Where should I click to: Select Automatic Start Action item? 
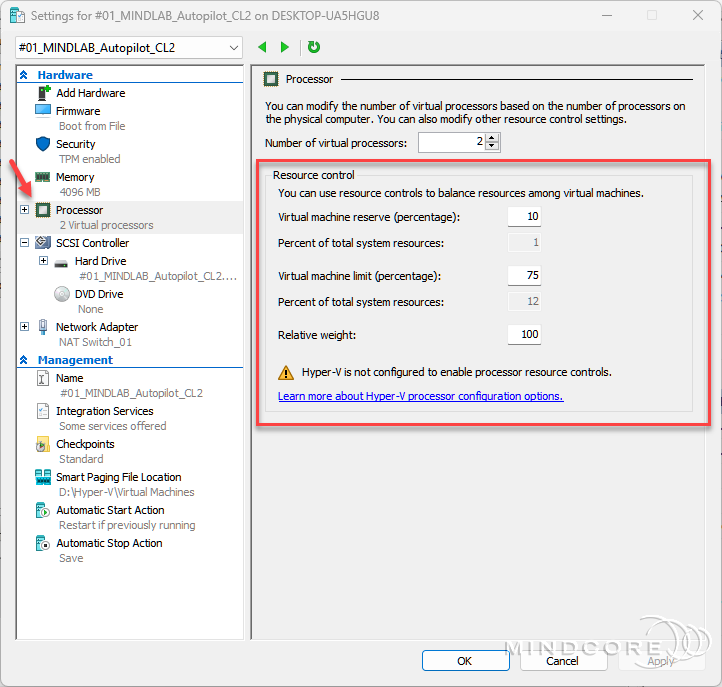pos(110,510)
